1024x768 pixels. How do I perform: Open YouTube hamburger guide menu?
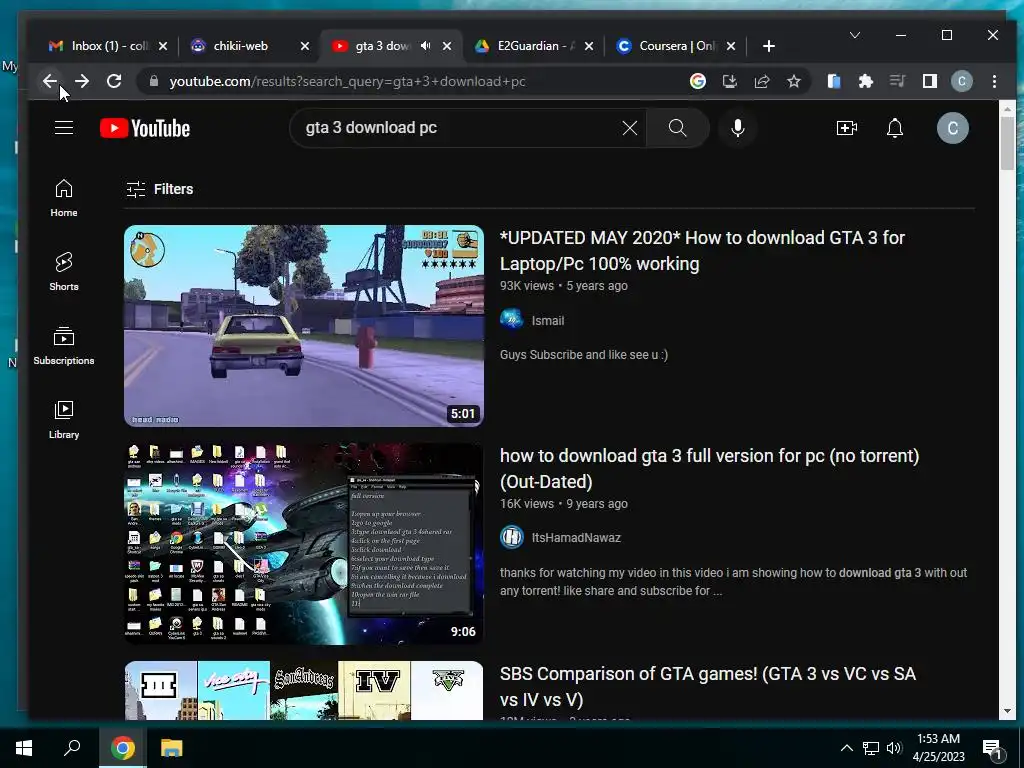click(64, 127)
